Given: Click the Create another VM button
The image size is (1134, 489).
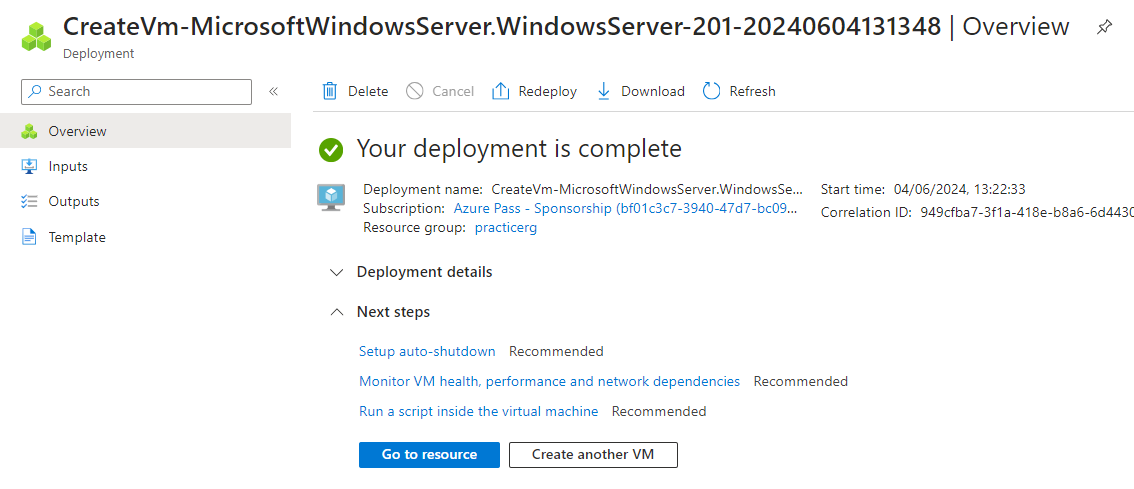Looking at the screenshot, I should coord(593,454).
